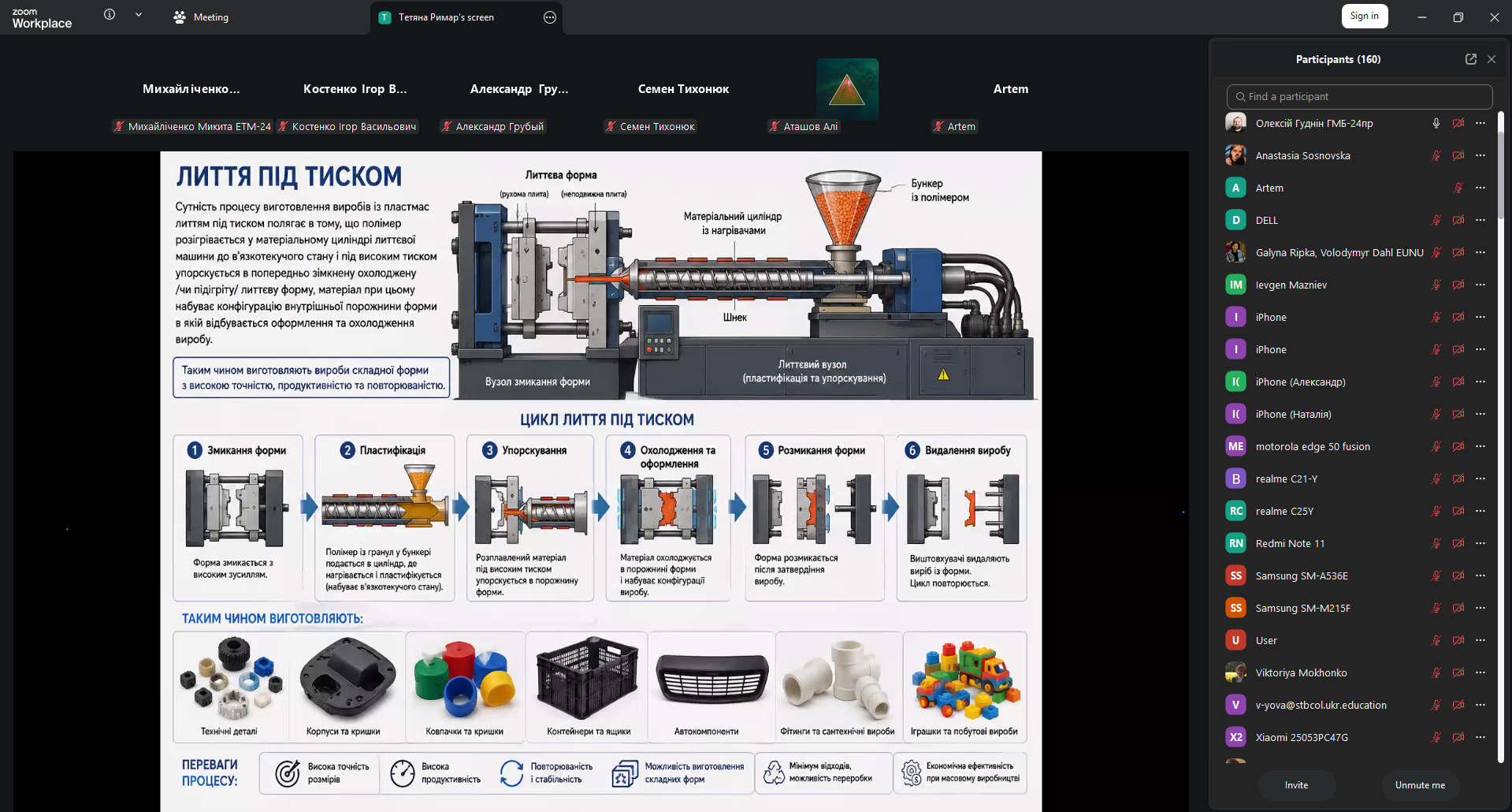This screenshot has width=1512, height=812.
Task: Open more options for DELL participant
Action: (1480, 220)
